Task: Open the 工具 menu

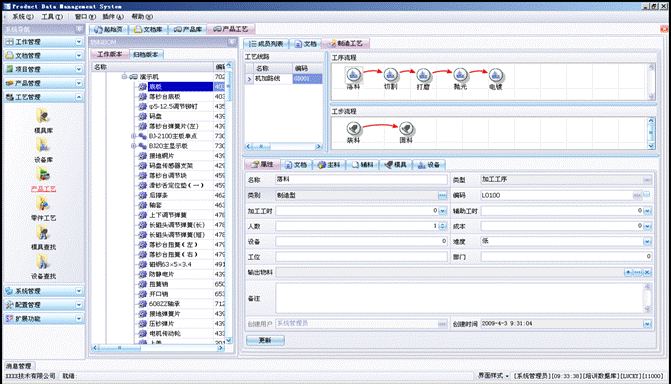Action: pos(52,17)
